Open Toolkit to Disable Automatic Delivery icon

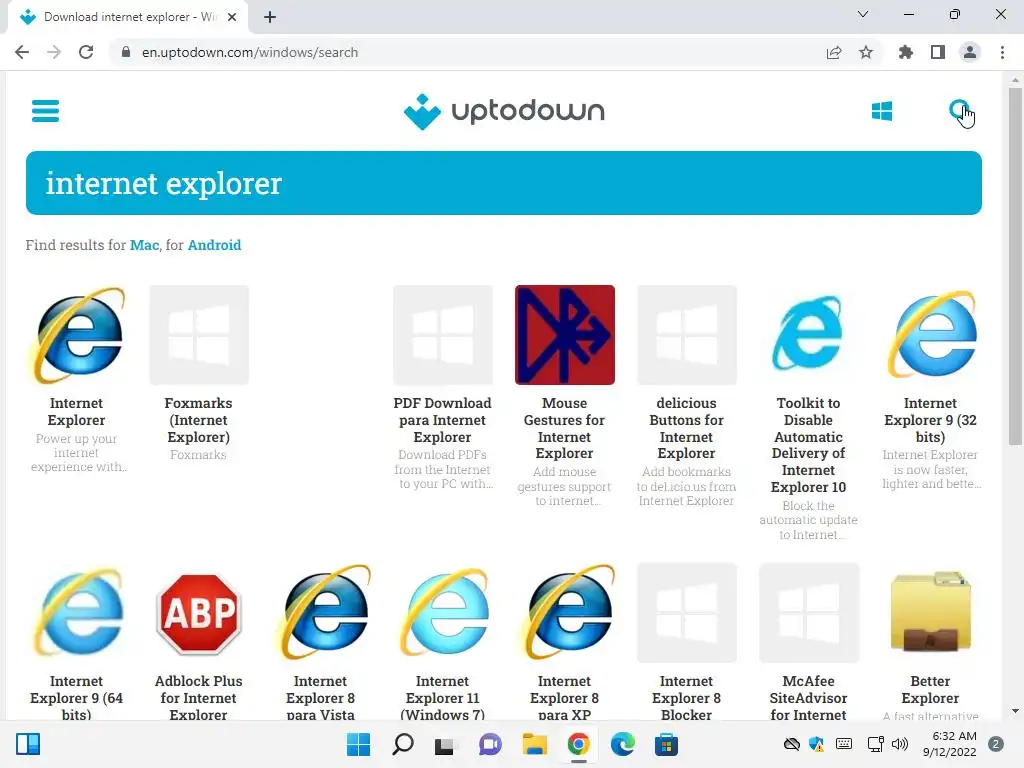[x=808, y=335]
